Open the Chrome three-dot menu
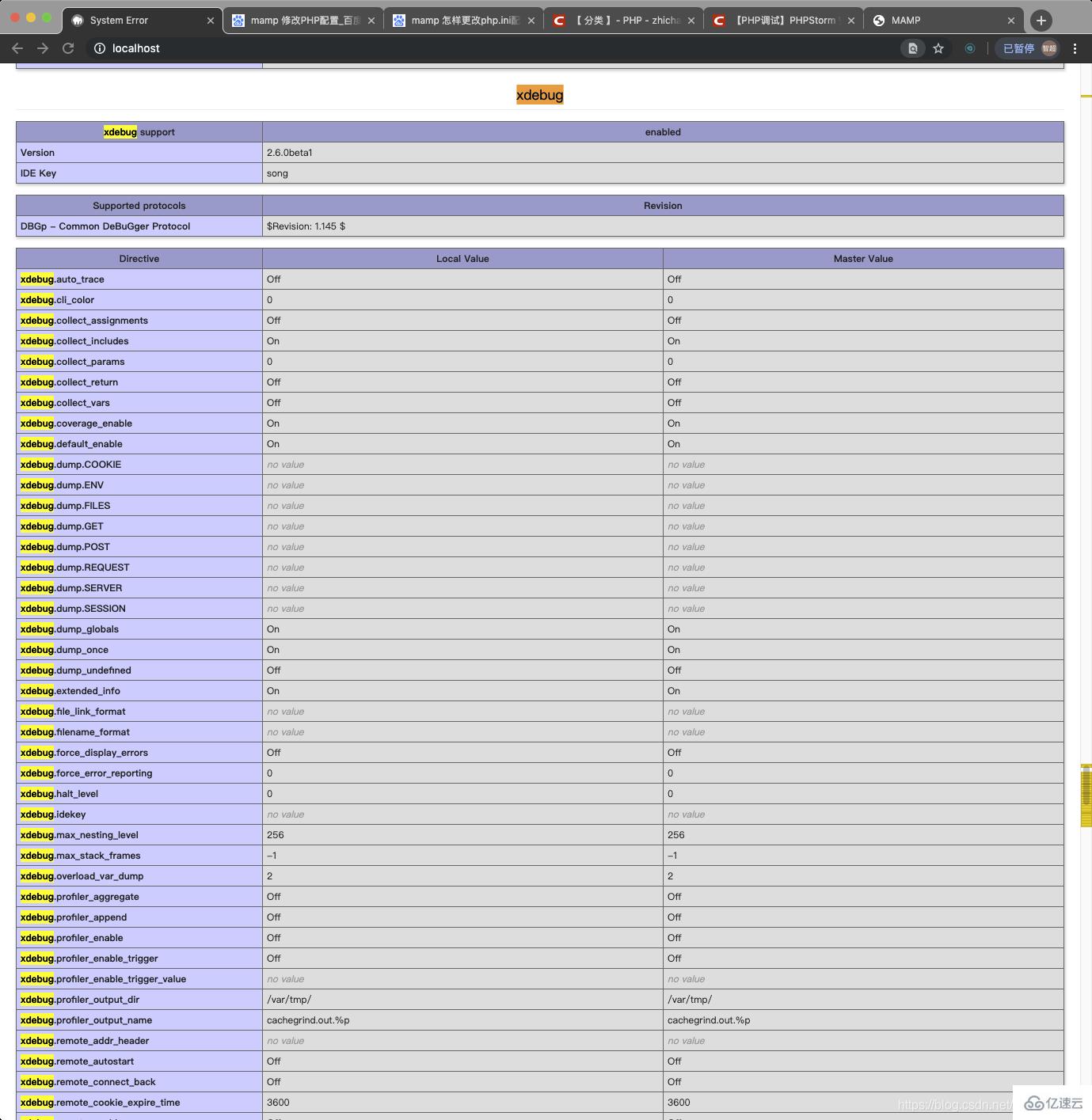 pyautogui.click(x=1075, y=48)
